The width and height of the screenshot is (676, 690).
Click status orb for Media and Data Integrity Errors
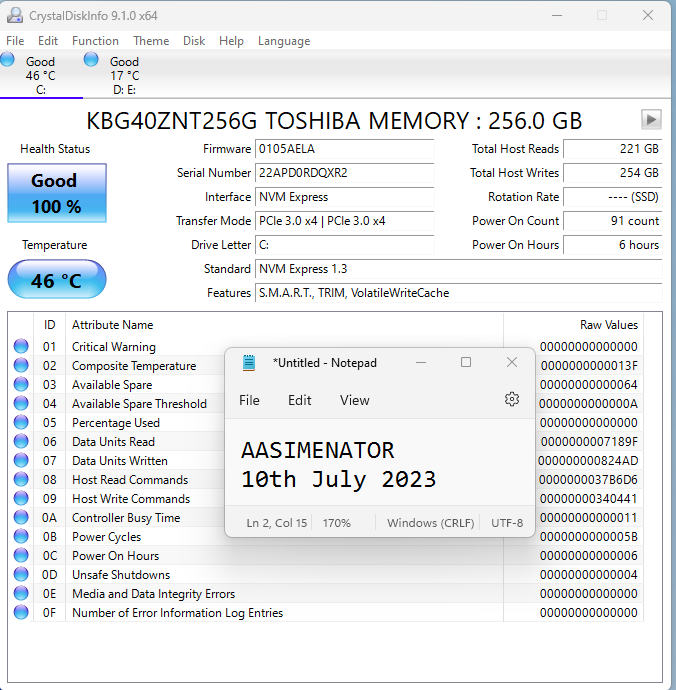[21, 593]
